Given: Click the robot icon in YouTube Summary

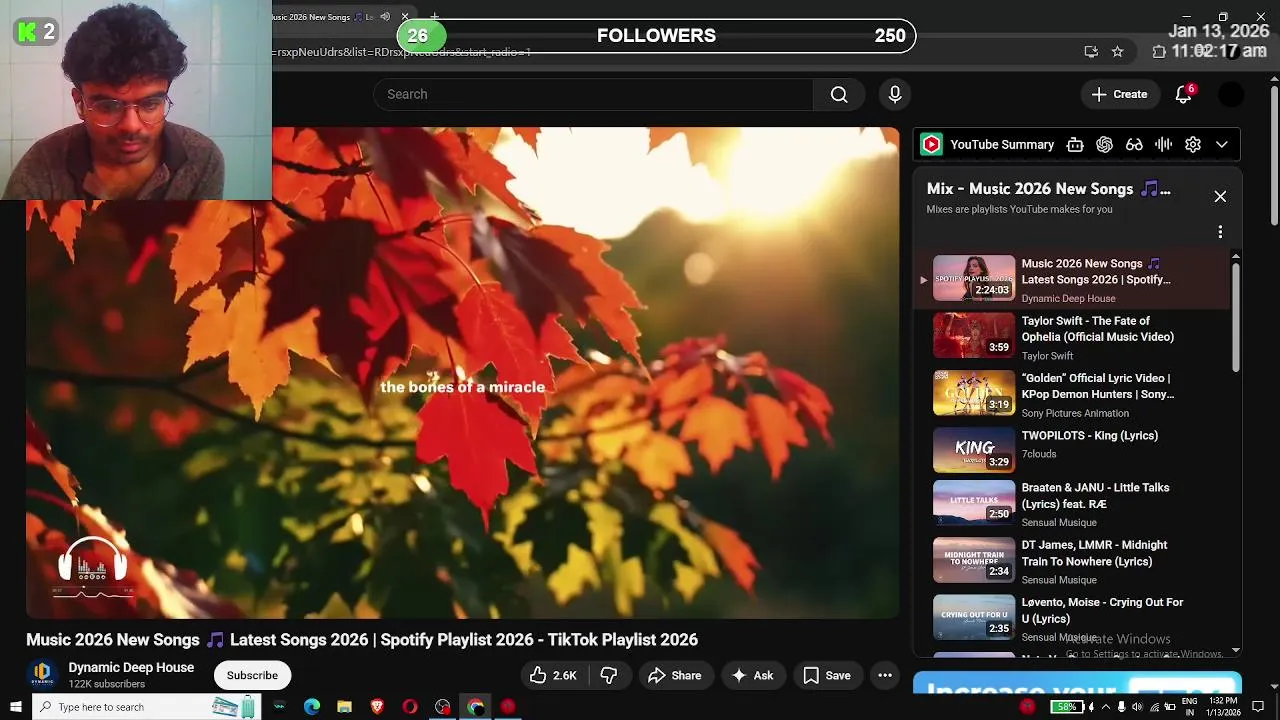Looking at the screenshot, I should (x=1075, y=144).
